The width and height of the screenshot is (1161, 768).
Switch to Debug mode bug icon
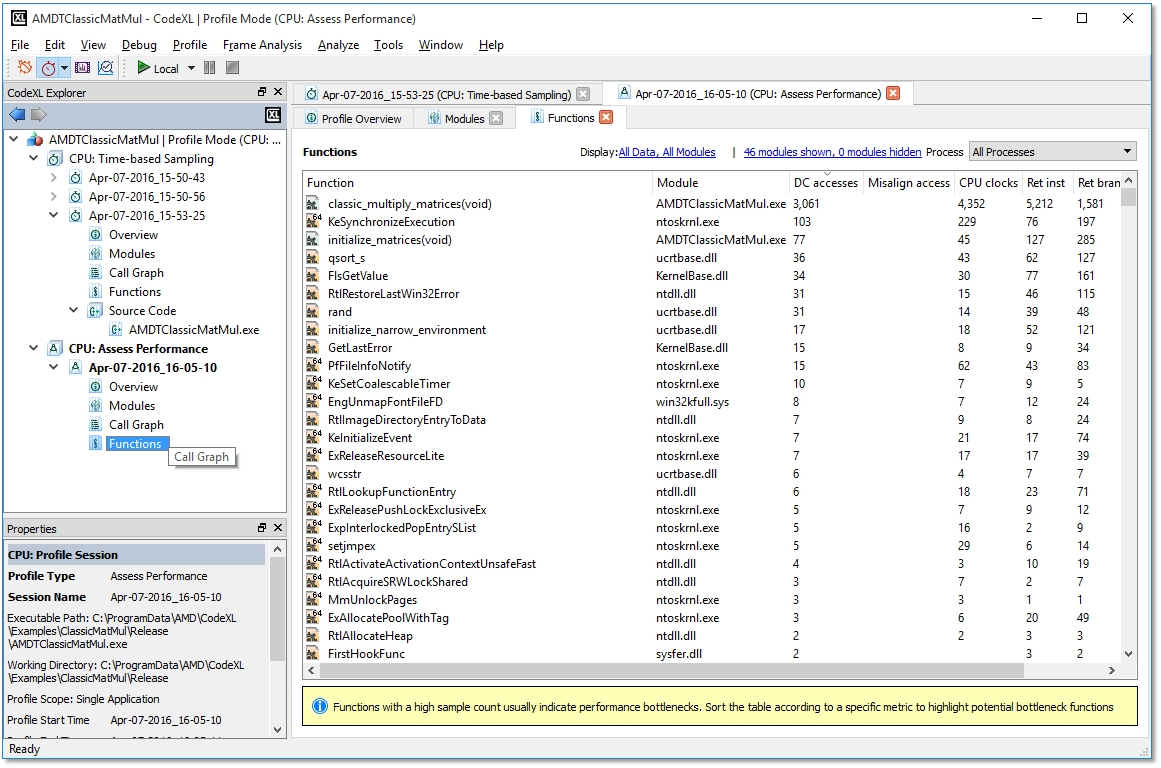click(x=24, y=67)
